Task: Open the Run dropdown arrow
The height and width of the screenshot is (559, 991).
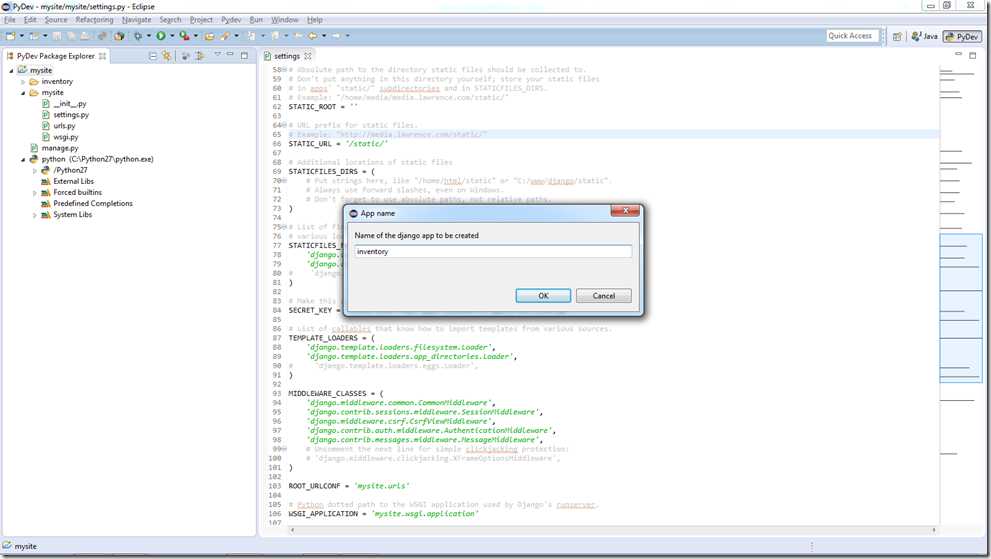Action: click(x=172, y=36)
